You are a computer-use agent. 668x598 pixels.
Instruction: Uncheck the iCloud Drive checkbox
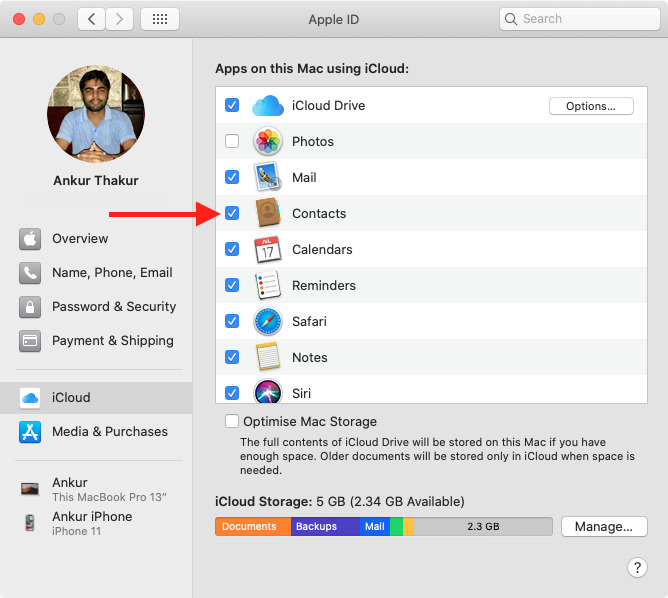232,105
